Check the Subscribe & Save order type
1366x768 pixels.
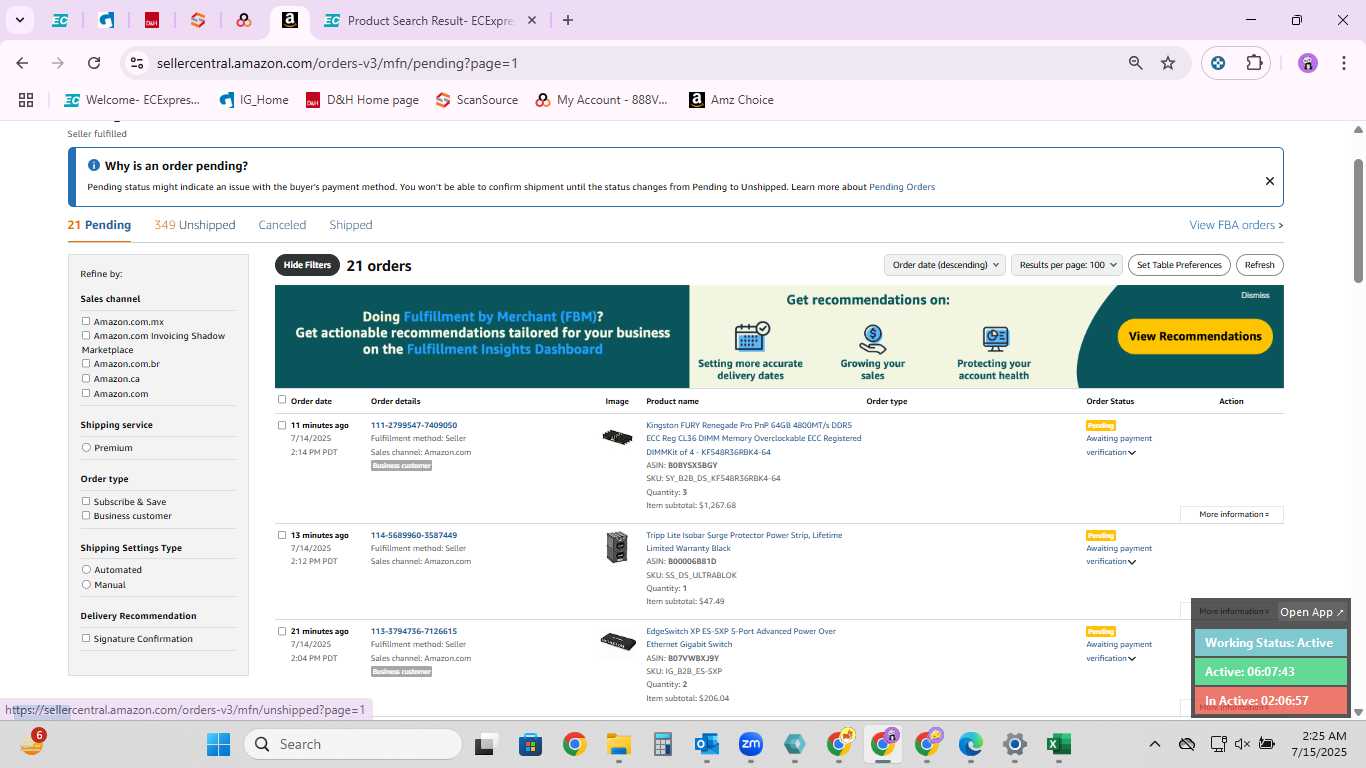(x=86, y=501)
